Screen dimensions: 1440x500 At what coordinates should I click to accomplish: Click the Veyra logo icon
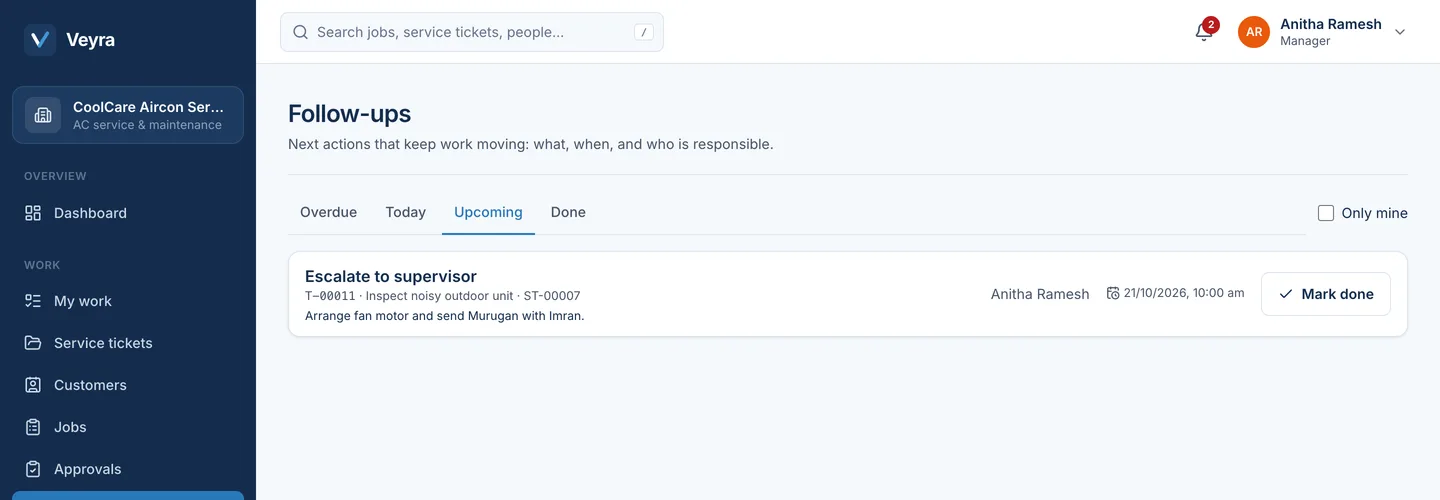(x=40, y=40)
